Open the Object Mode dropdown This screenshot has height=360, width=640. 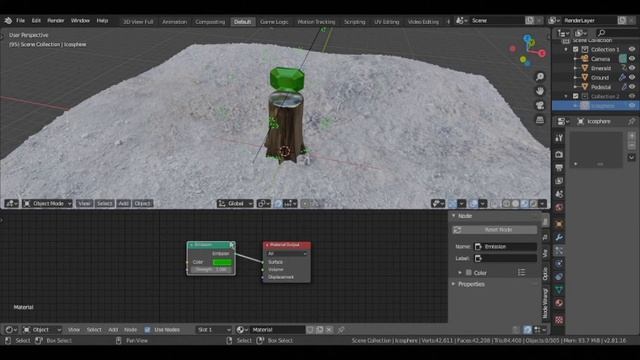point(47,203)
